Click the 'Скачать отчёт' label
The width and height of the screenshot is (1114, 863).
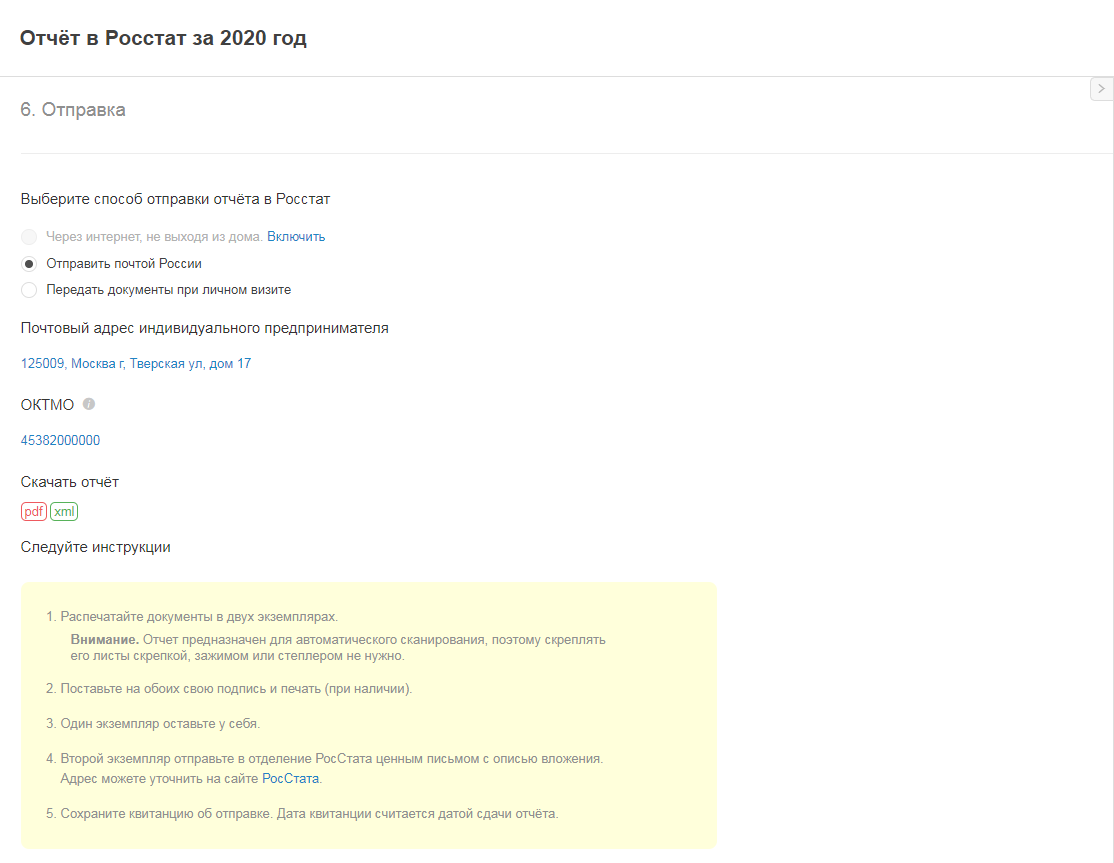(69, 482)
